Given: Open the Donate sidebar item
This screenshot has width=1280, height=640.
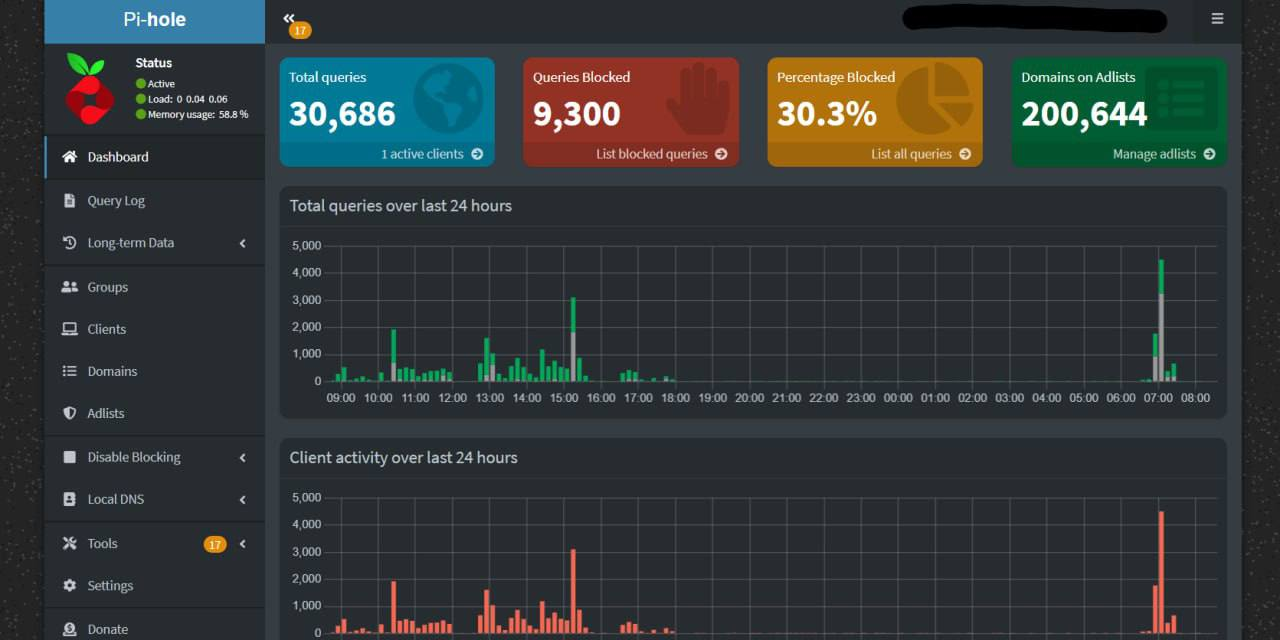Looking at the screenshot, I should coord(107,629).
